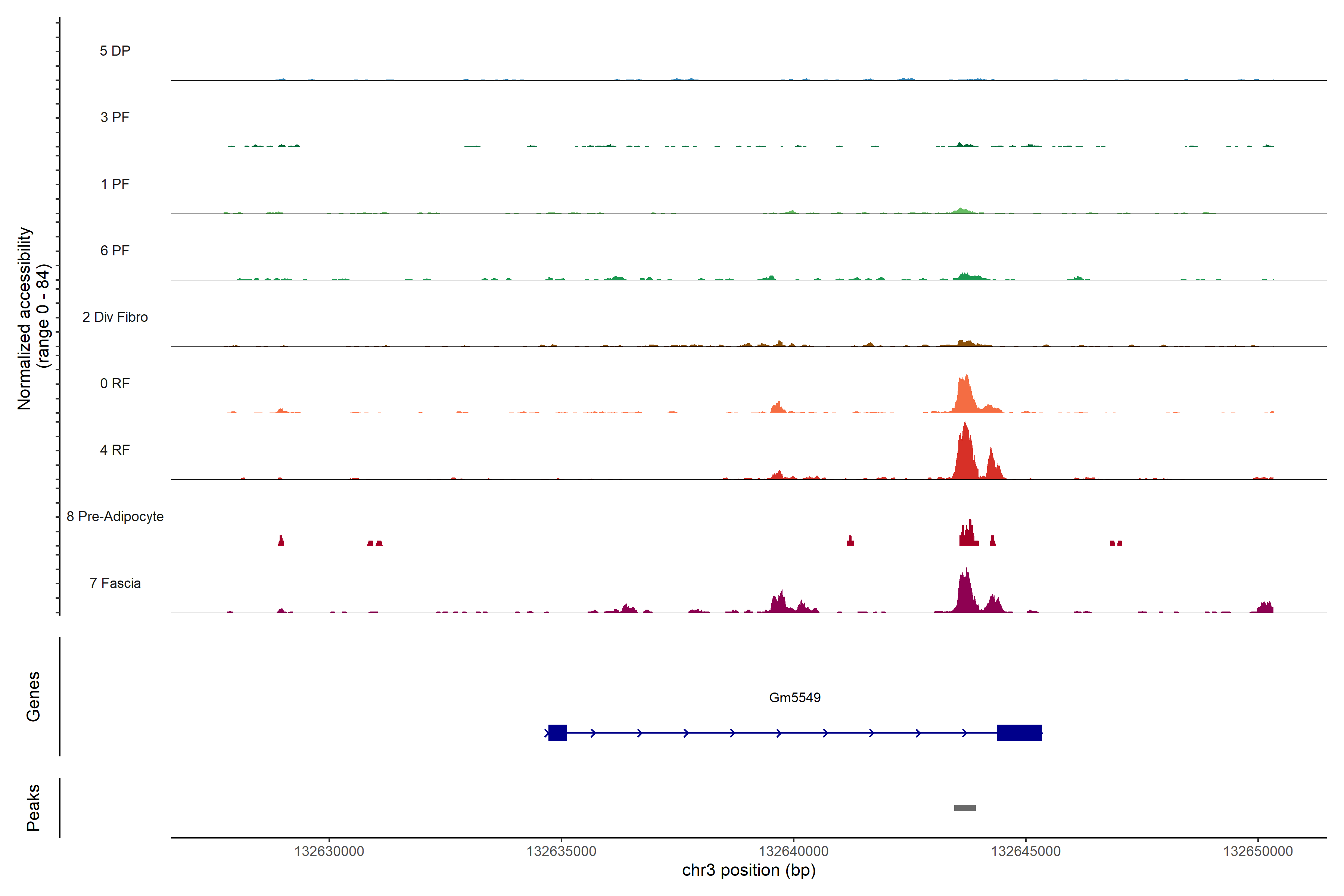Image resolution: width=1344 pixels, height=896 pixels.
Task: Click the large last exon of Gm5549
Action: click(1019, 732)
